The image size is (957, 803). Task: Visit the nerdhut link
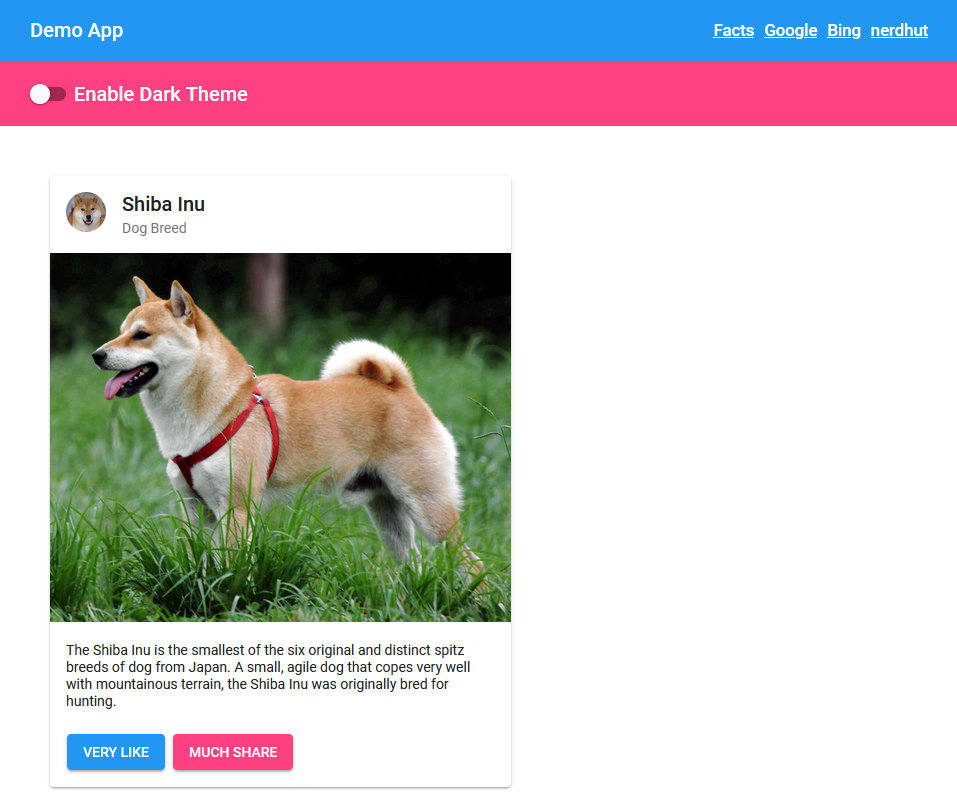pos(899,31)
